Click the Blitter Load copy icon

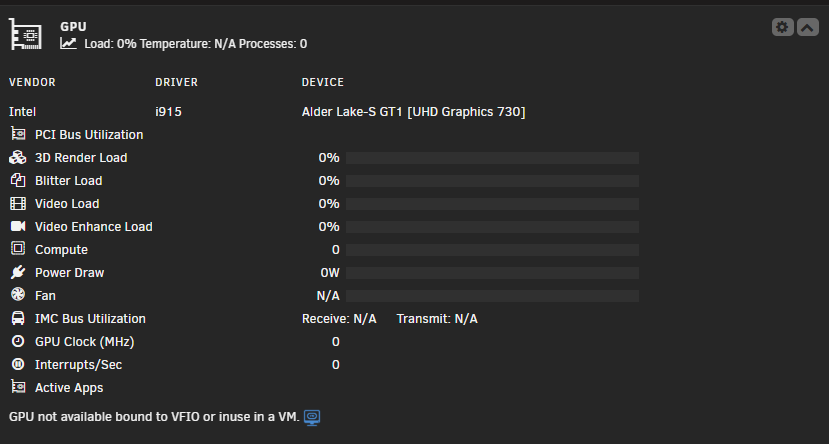coord(17,180)
